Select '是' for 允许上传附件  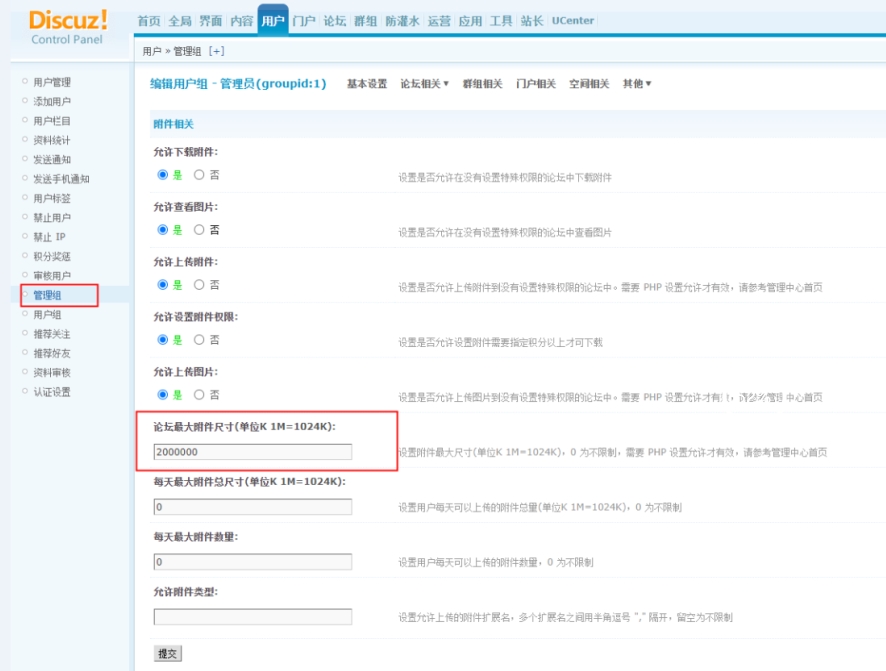(163, 284)
